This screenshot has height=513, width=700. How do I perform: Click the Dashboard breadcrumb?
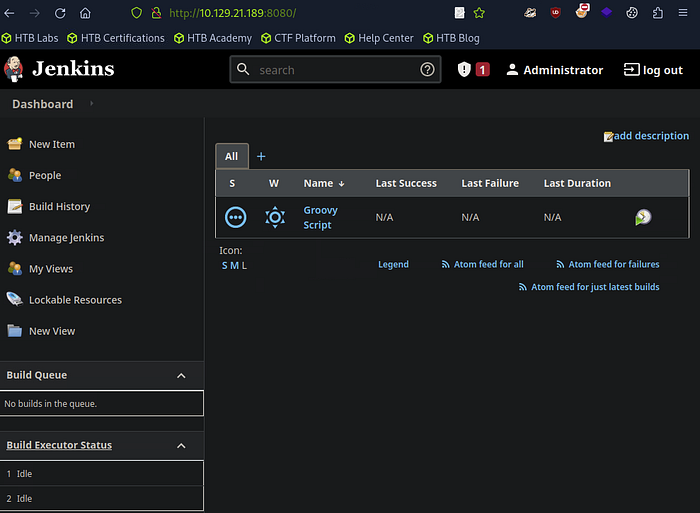tap(42, 104)
